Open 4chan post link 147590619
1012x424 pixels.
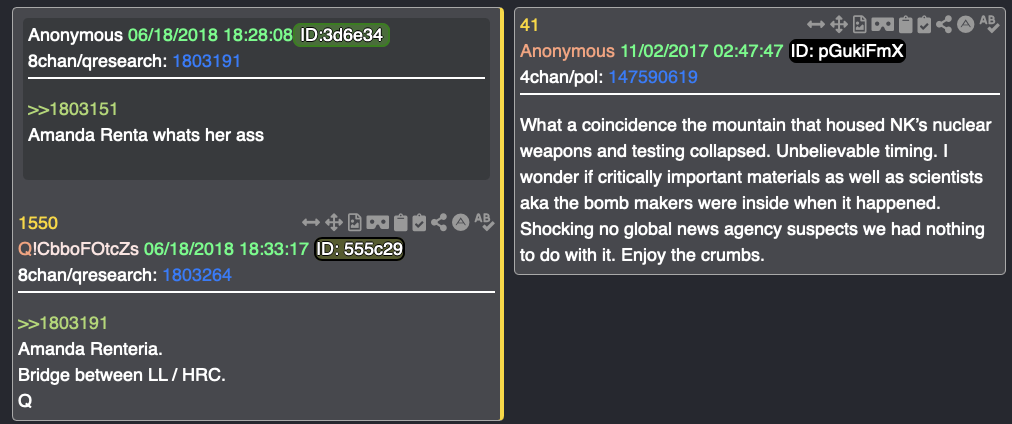point(653,77)
